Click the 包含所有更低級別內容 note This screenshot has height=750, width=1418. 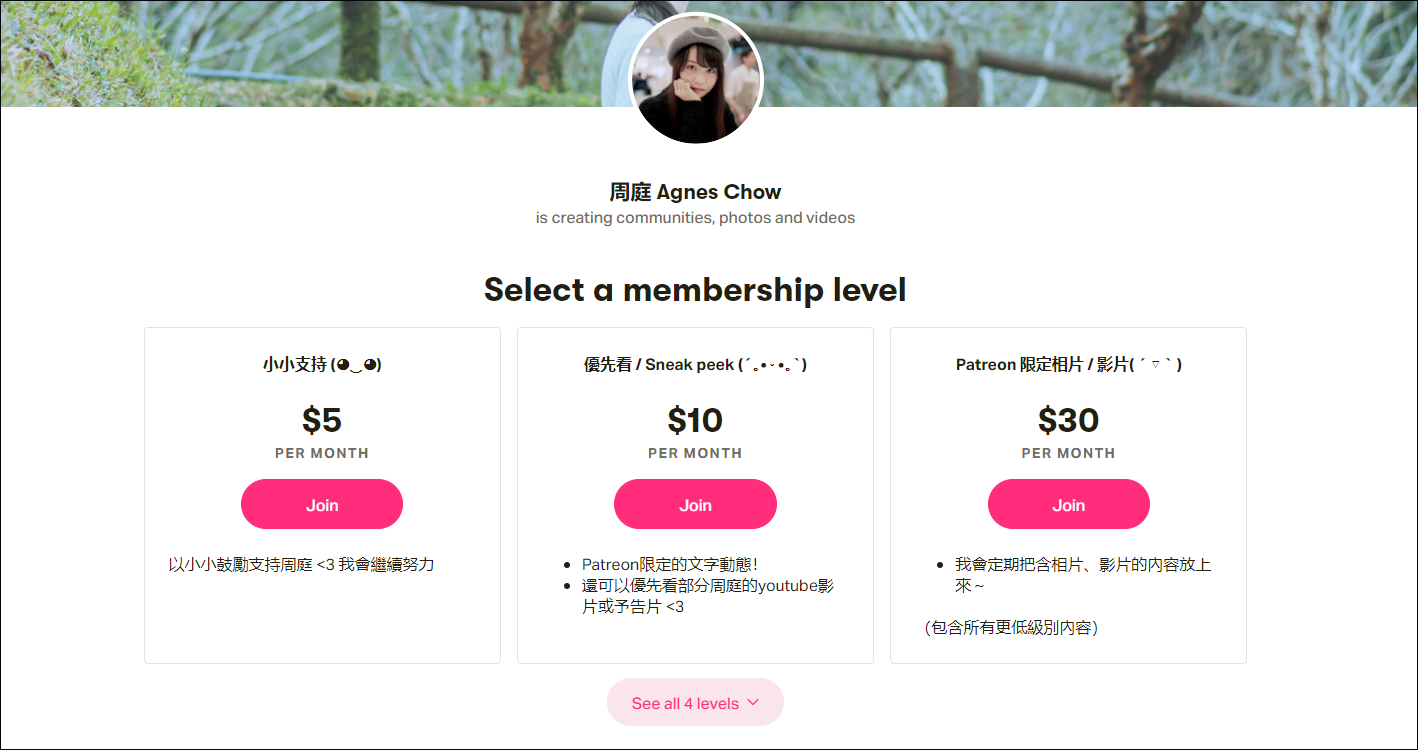[1011, 628]
